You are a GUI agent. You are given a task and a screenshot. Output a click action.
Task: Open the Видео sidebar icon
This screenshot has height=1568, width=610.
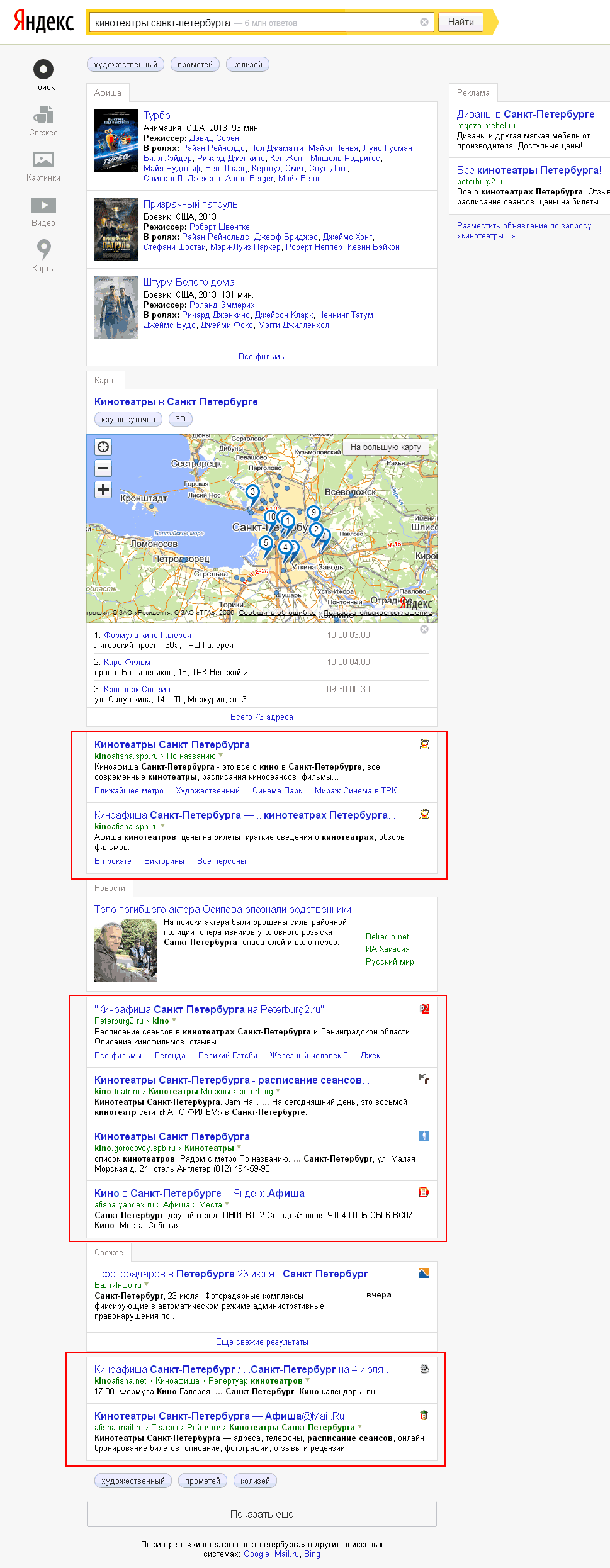pos(43,205)
